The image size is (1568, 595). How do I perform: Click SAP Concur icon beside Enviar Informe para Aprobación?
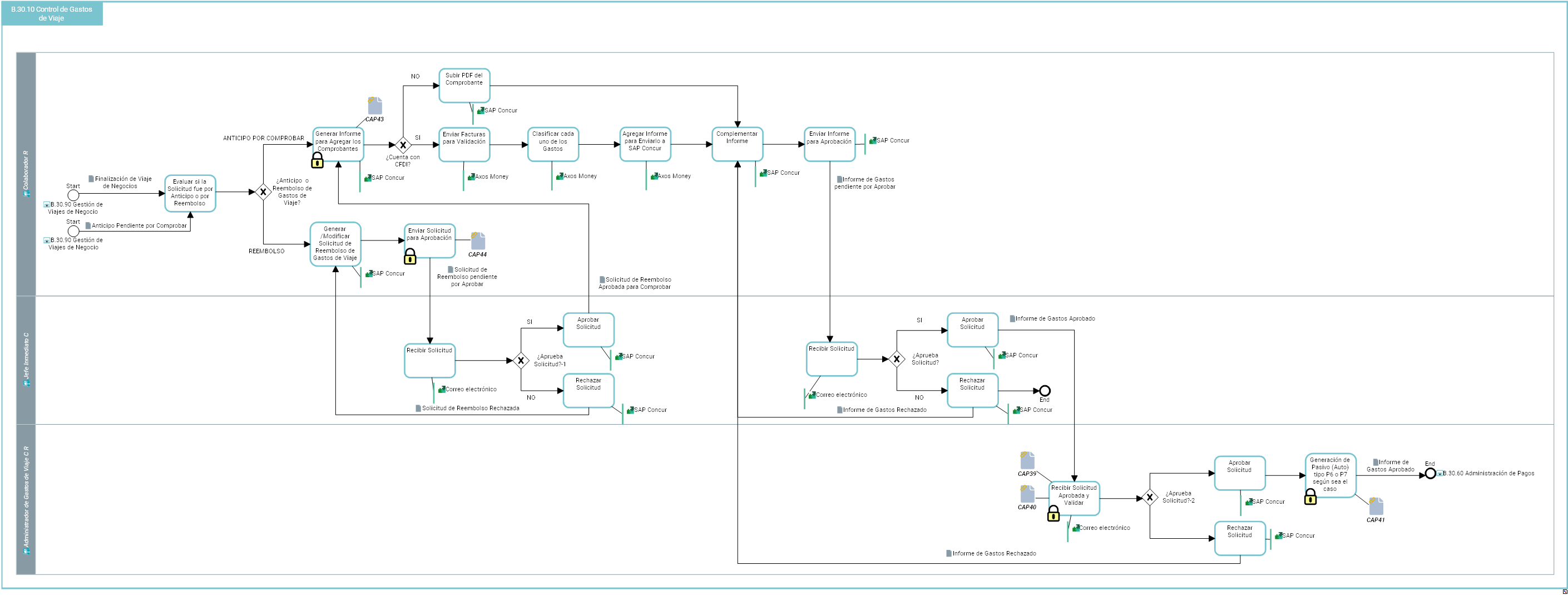click(873, 140)
